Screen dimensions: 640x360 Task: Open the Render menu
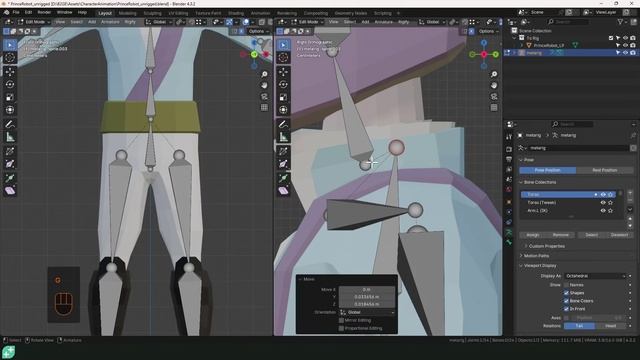pyautogui.click(x=44, y=13)
